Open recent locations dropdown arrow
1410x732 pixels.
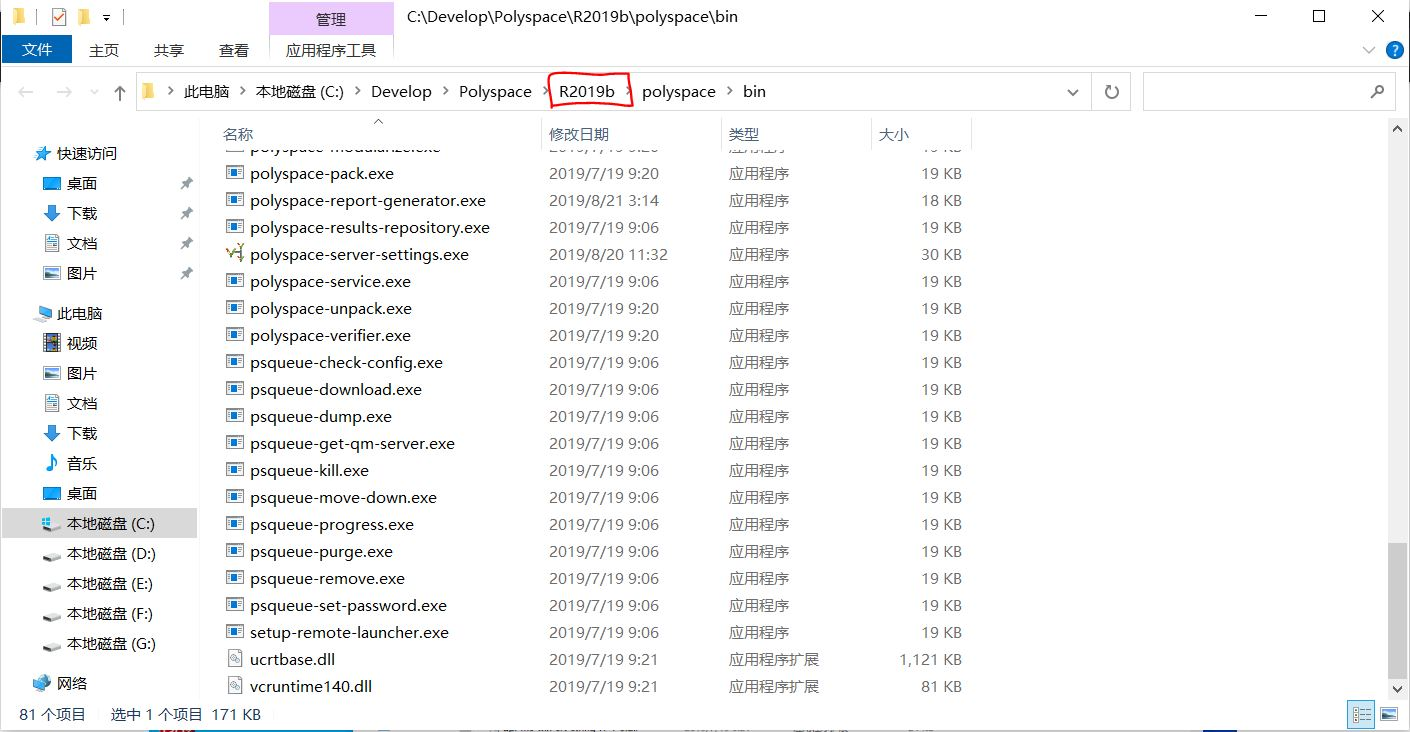pyautogui.click(x=92, y=93)
